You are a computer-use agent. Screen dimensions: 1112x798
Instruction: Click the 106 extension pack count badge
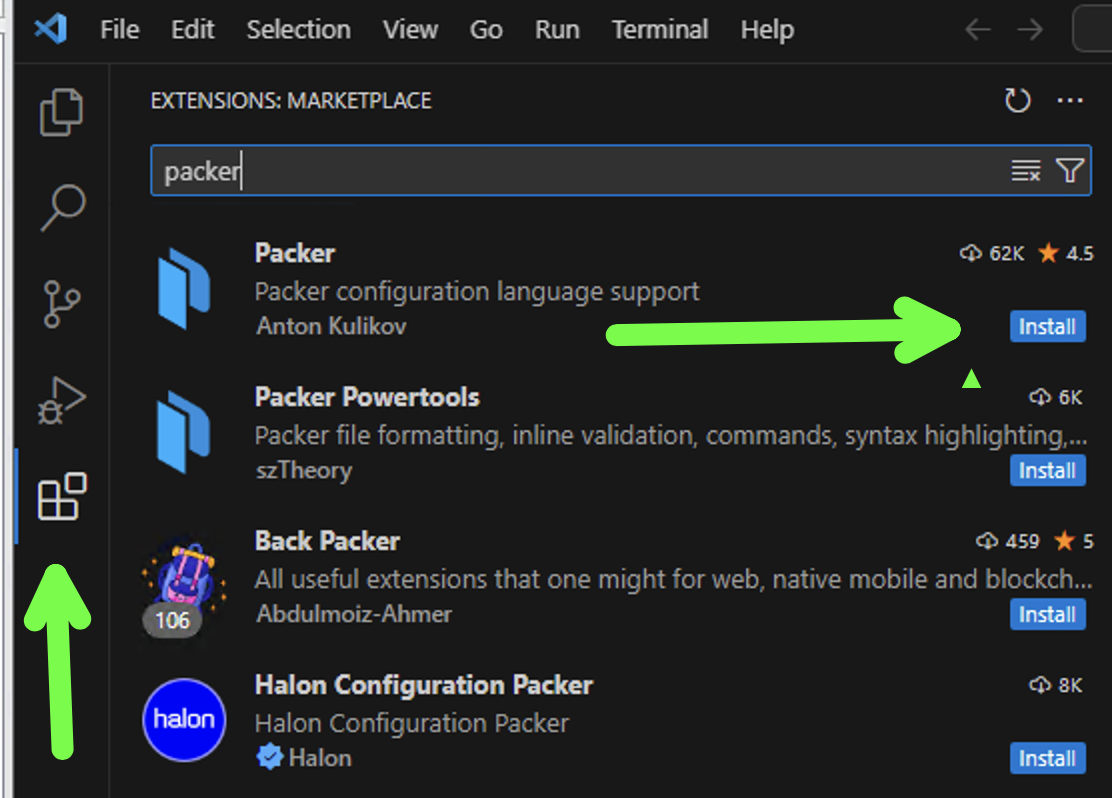(x=172, y=621)
